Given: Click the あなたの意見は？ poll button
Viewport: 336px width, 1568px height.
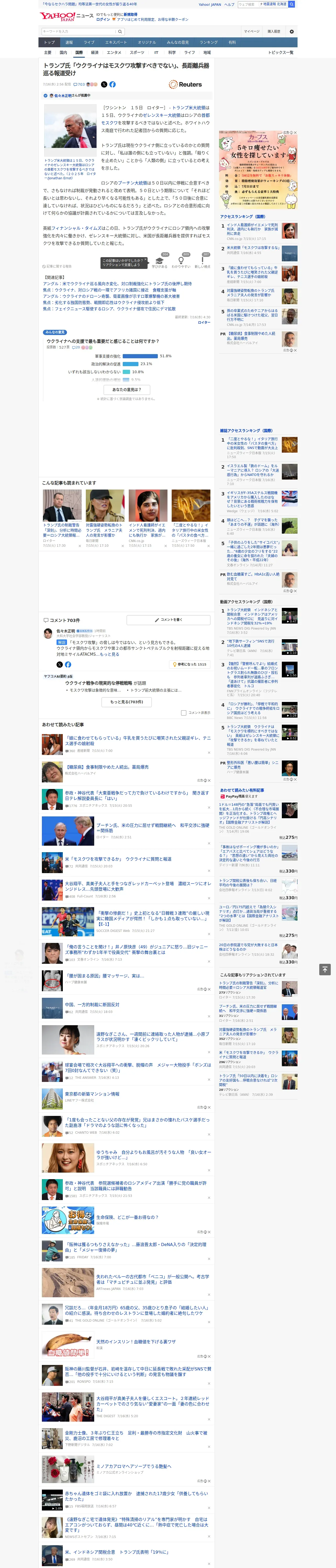Looking at the screenshot, I should (127, 390).
